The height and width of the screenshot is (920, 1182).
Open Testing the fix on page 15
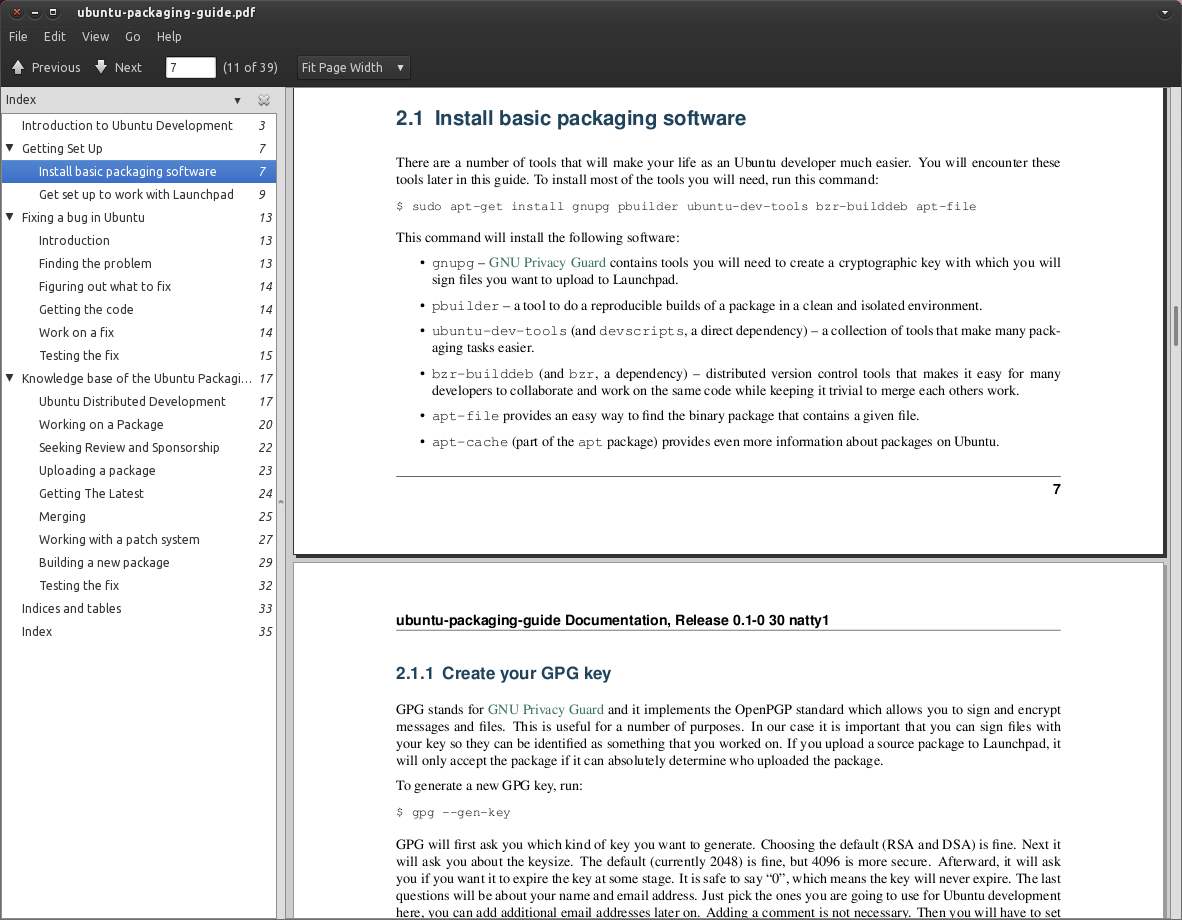pos(139,355)
